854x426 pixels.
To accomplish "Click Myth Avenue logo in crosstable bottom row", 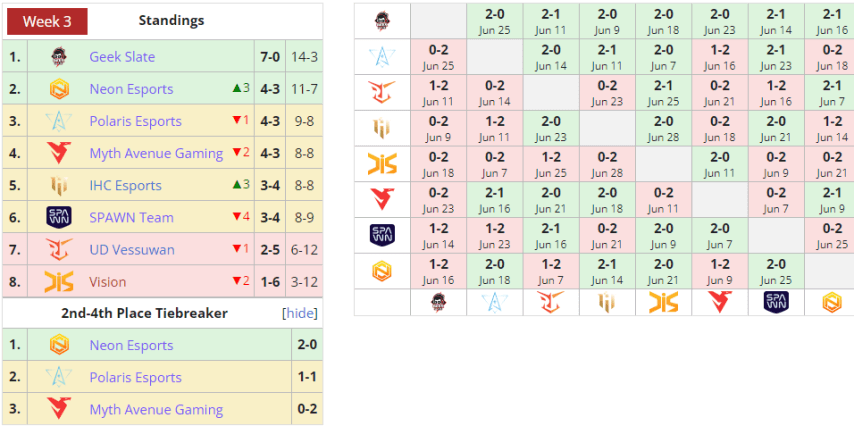I will point(720,302).
